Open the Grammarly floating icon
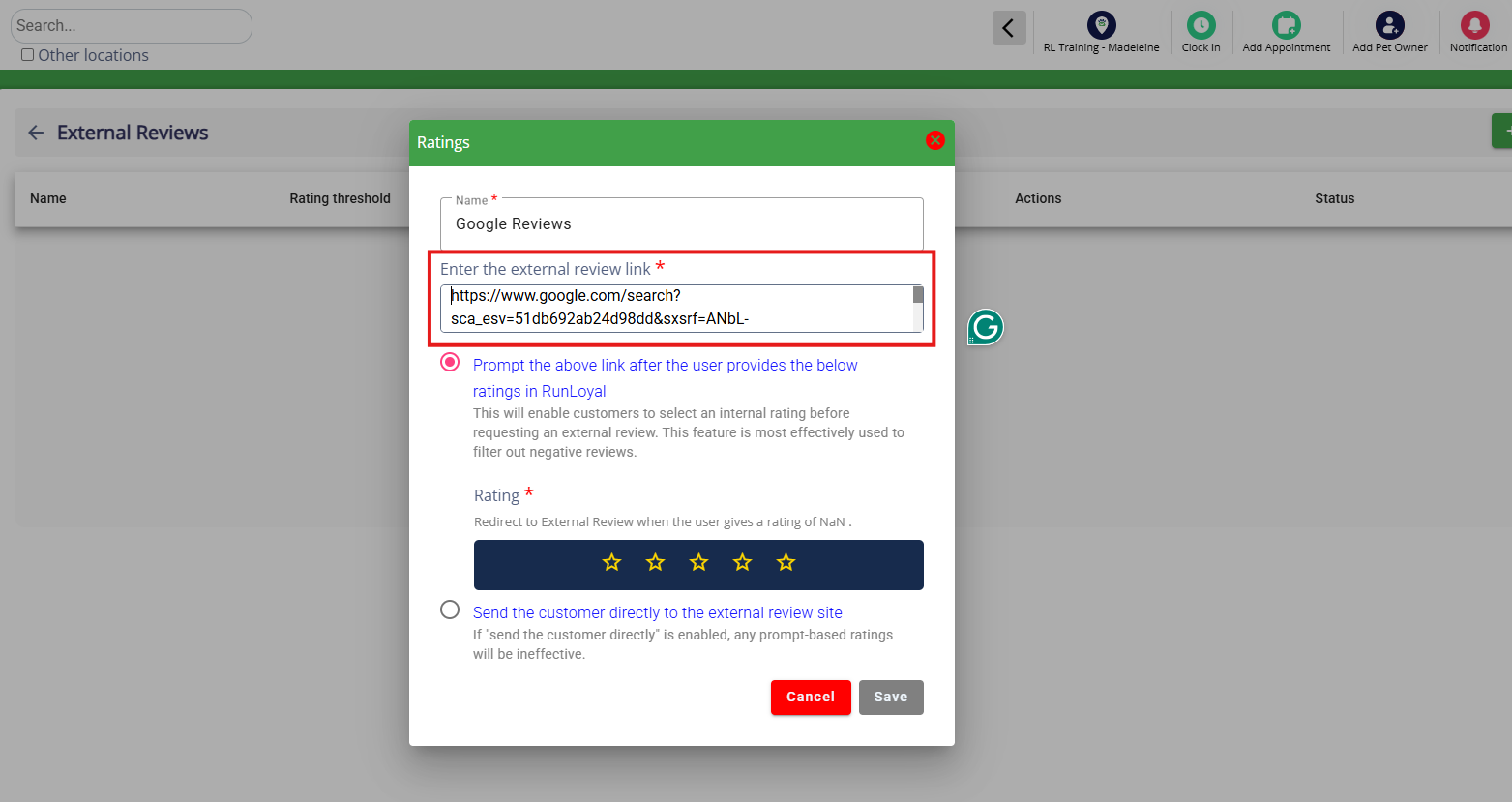This screenshot has height=802, width=1512. [986, 328]
